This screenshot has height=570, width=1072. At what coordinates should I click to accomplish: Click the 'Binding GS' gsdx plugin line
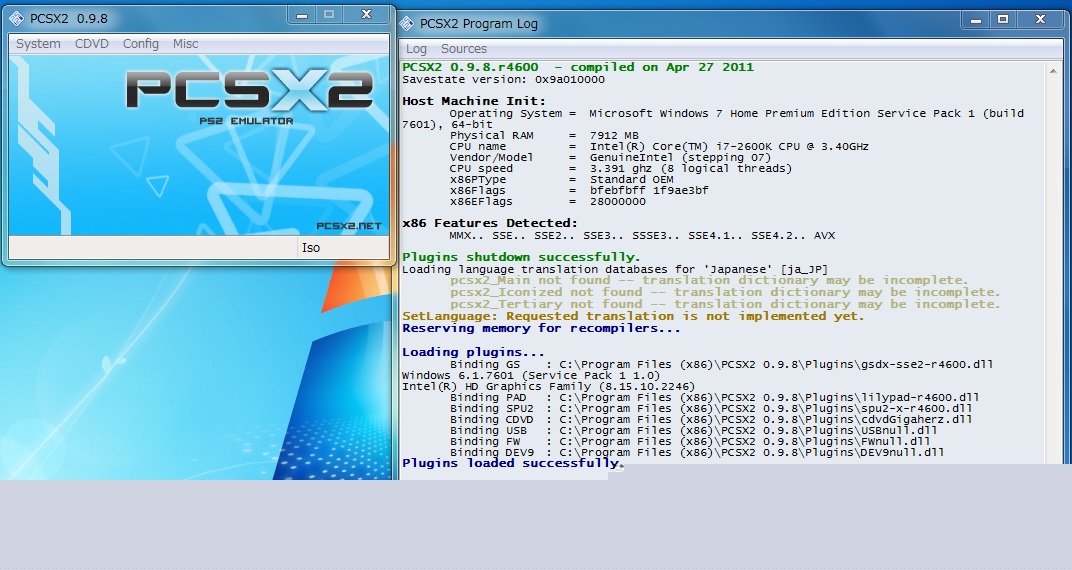(721, 365)
